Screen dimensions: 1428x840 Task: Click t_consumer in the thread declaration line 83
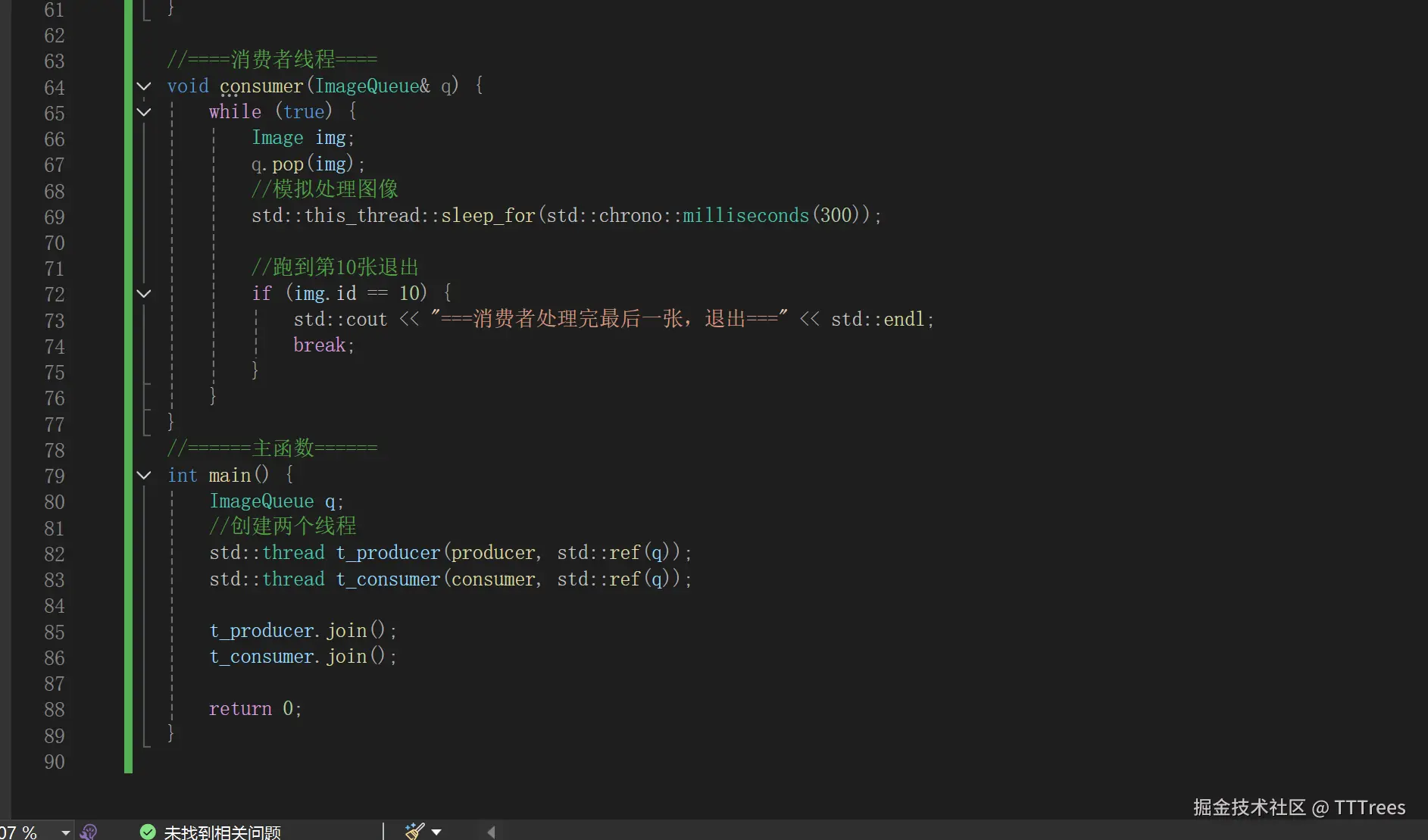[x=388, y=579]
